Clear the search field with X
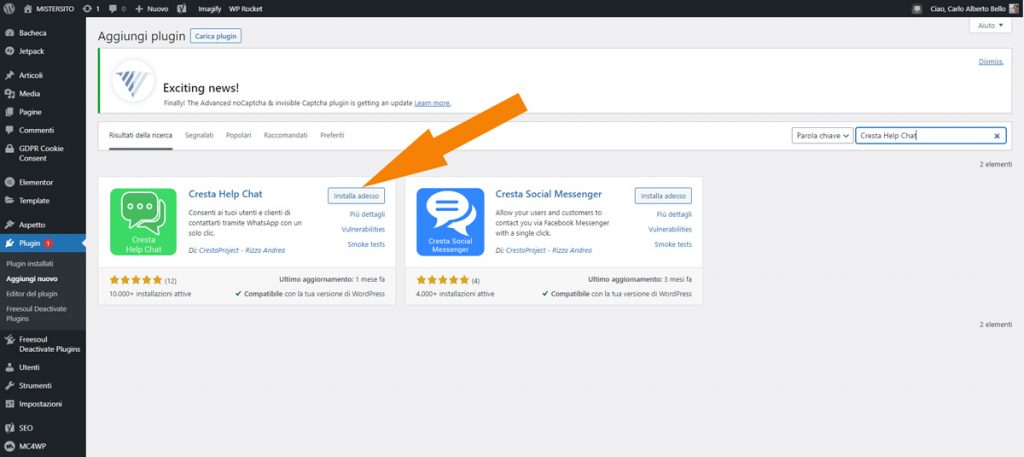1024x457 pixels. pos(997,136)
